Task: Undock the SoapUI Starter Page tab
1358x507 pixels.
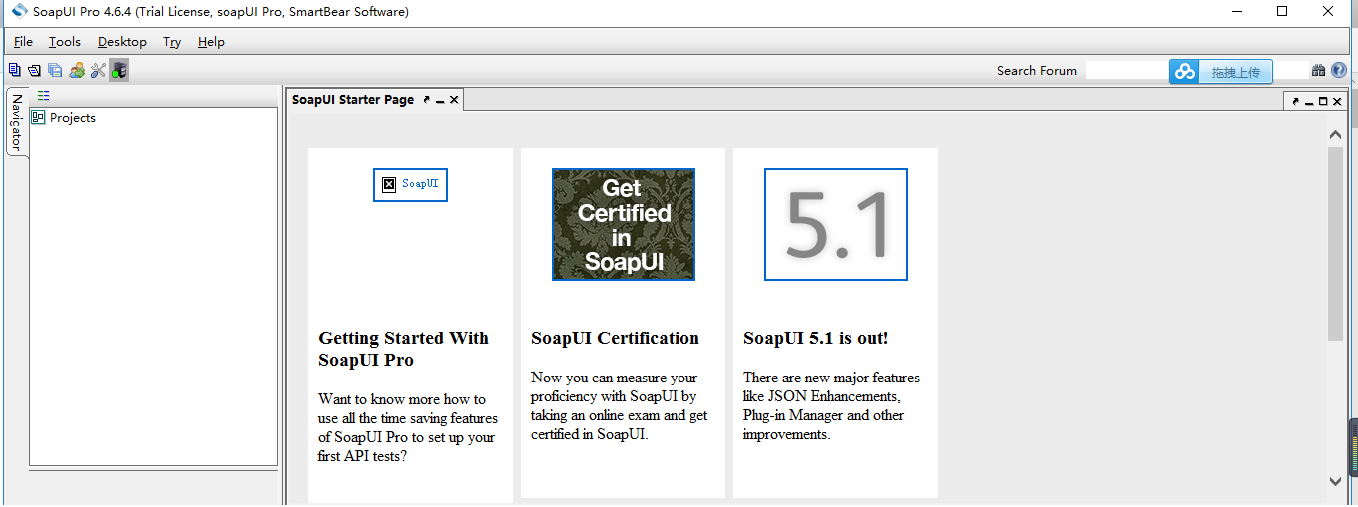Action: click(427, 100)
